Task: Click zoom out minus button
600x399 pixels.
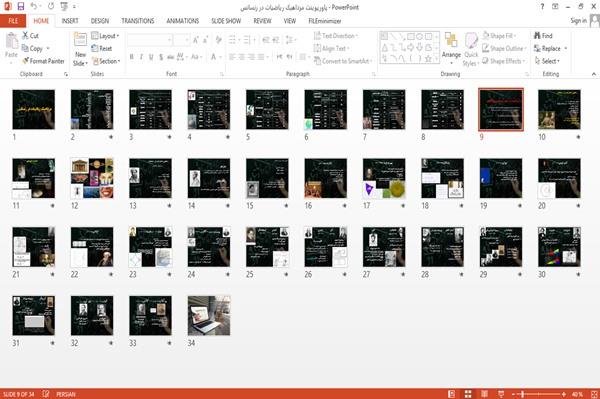Action: click(x=514, y=394)
